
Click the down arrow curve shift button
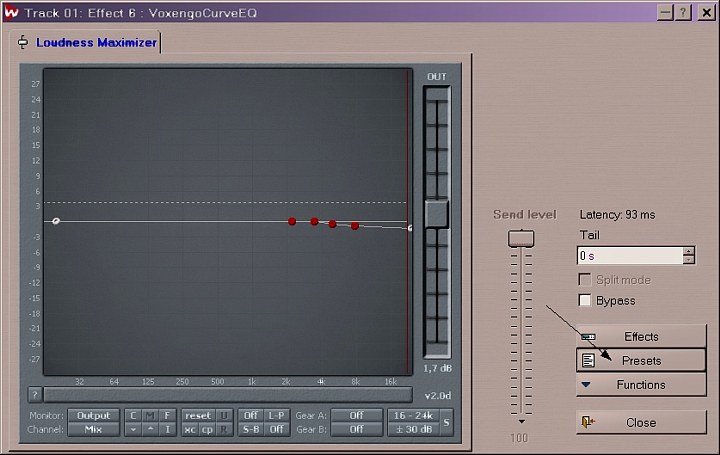click(x=133, y=429)
